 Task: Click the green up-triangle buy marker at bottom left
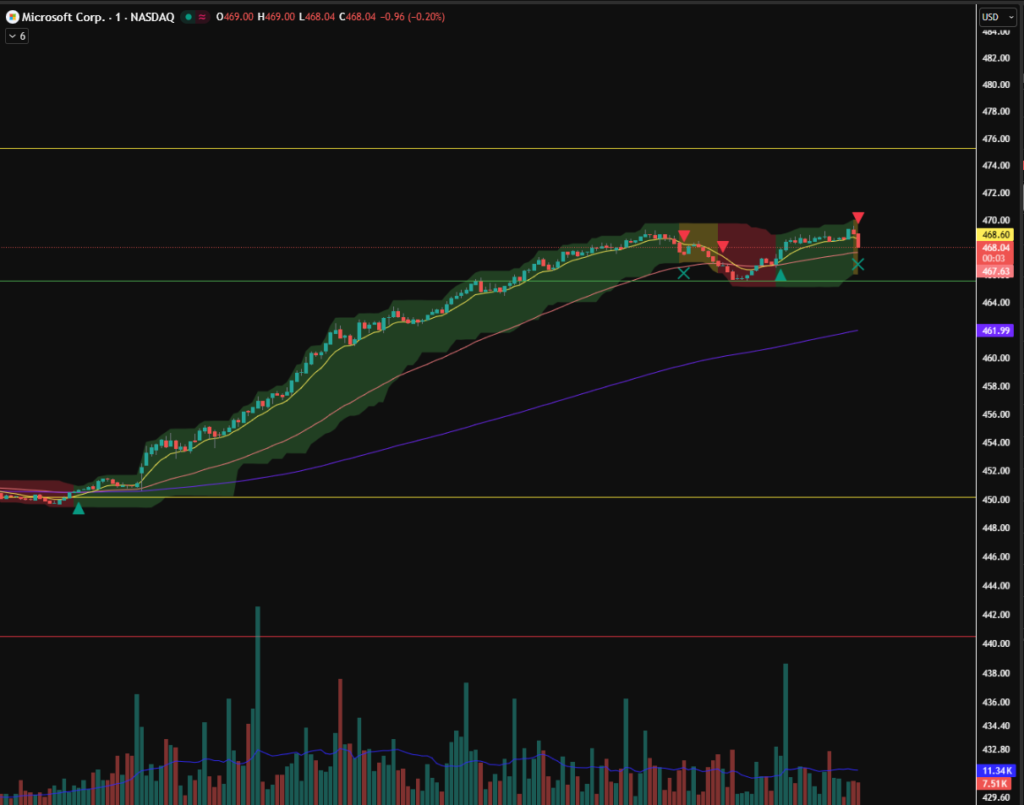(79, 508)
